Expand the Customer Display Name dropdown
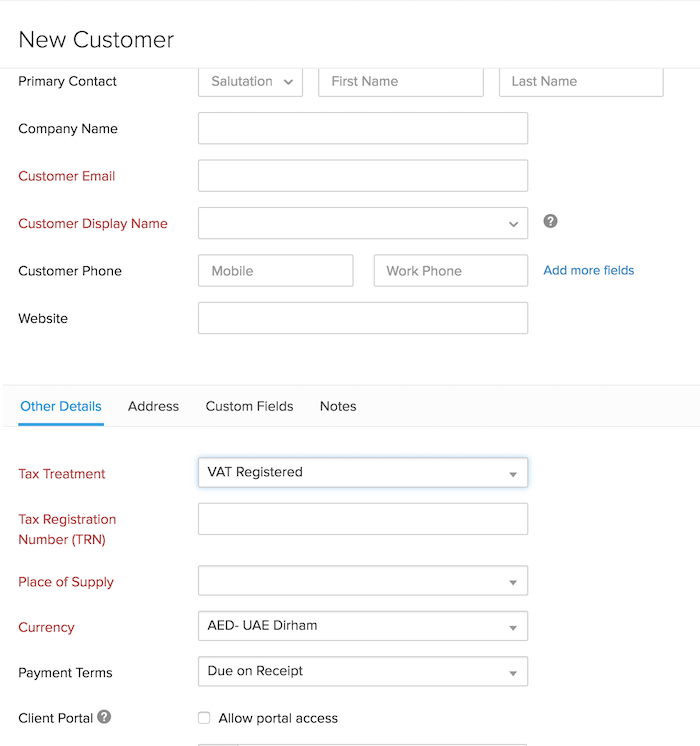This screenshot has width=700, height=746. [363, 223]
